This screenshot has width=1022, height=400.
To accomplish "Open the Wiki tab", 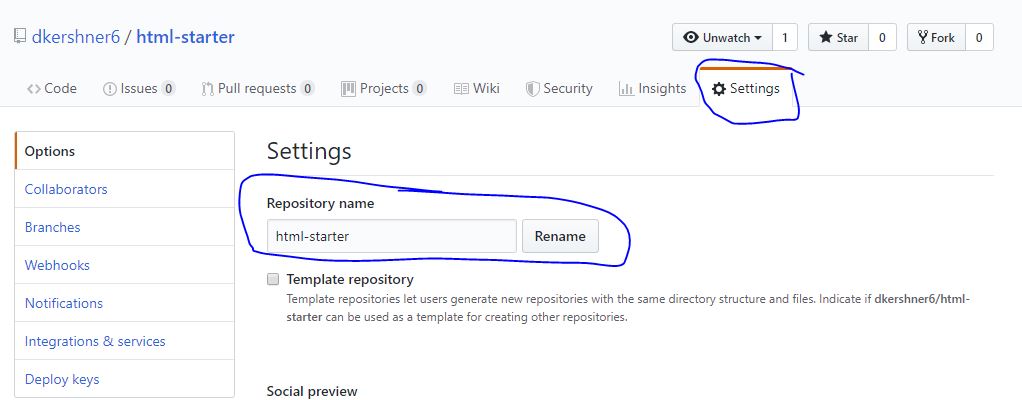I will 477,89.
